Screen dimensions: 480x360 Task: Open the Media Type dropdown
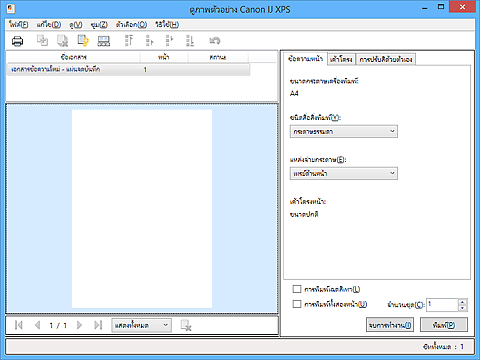click(344, 131)
